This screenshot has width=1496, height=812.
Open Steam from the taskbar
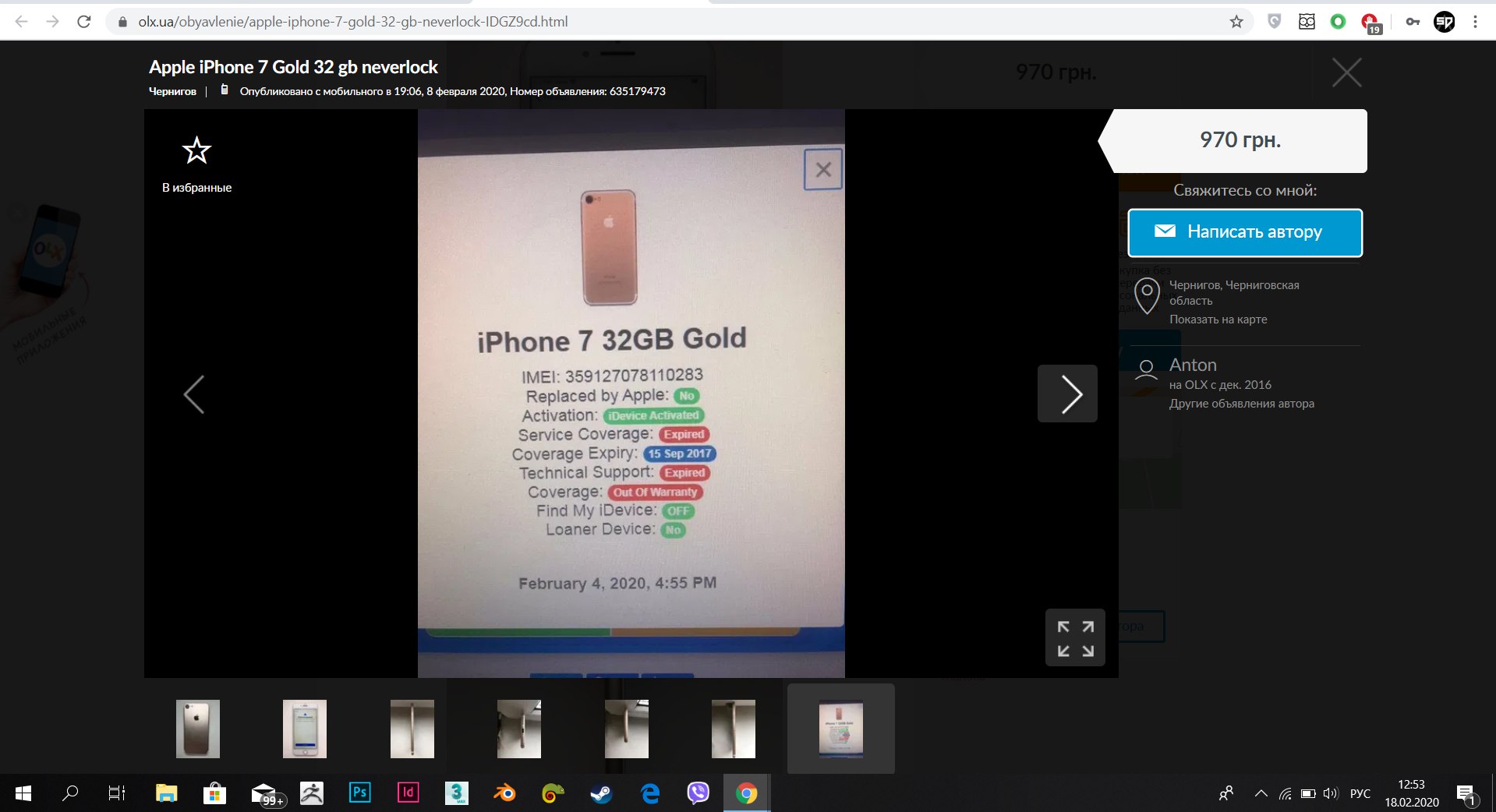pos(601,793)
